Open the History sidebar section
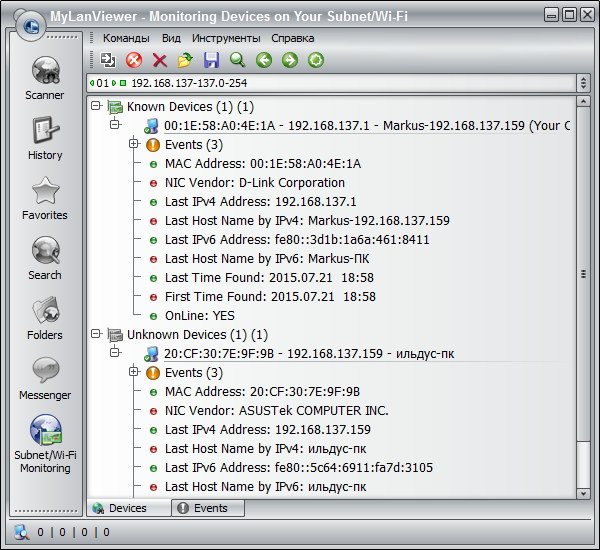This screenshot has height=550, width=600. click(x=44, y=137)
